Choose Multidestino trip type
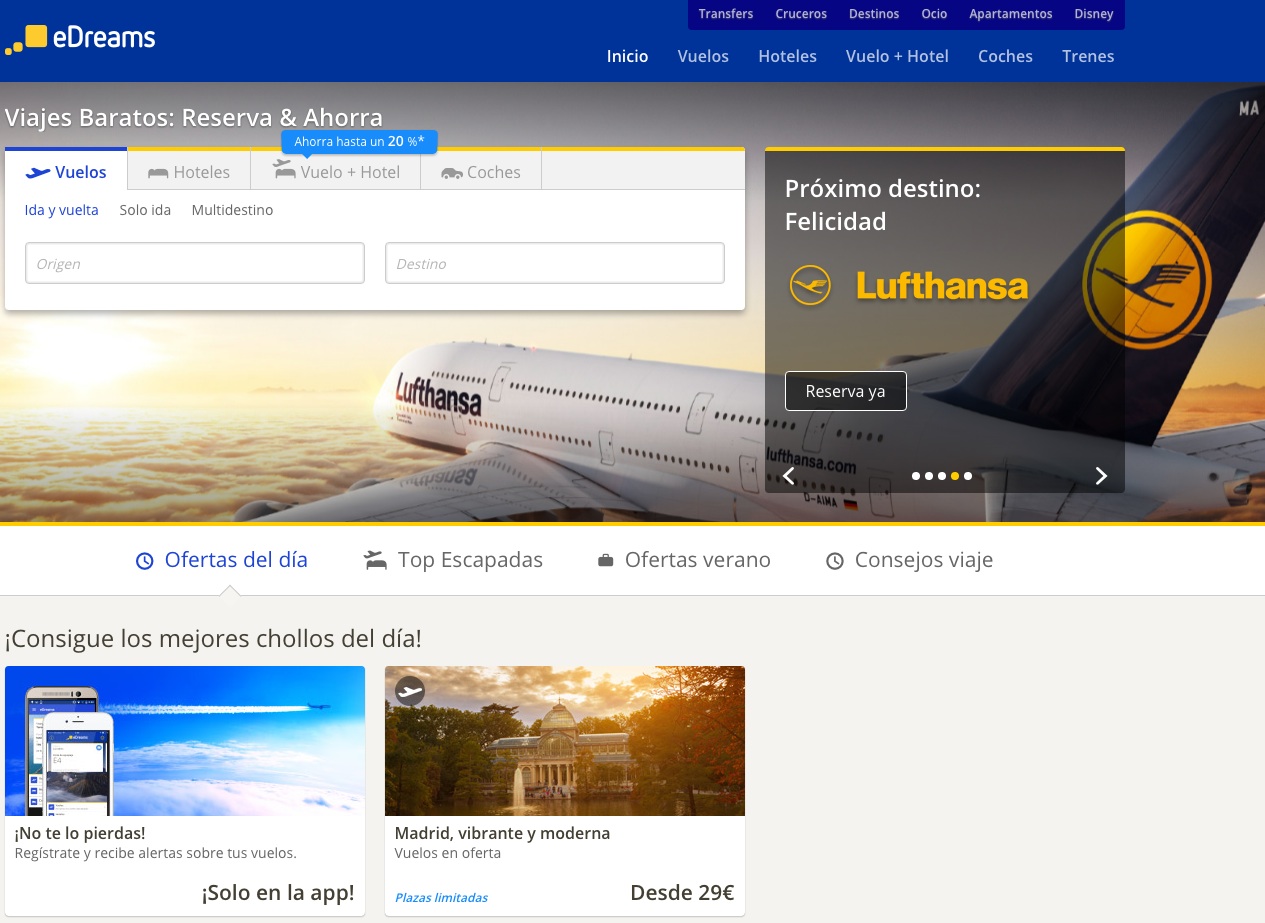Screen dimensions: 1265x923 [232, 210]
